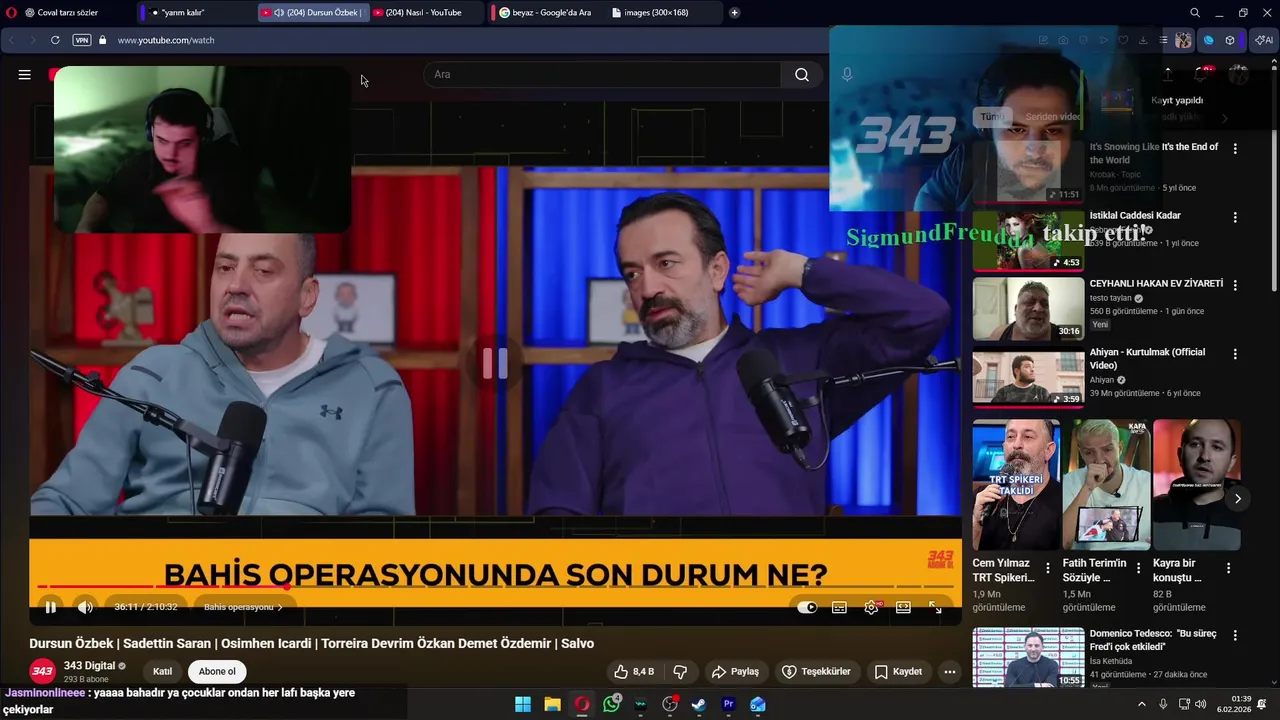Show hidden system tray icons chevron
This screenshot has width=1280, height=720.
point(1142,704)
